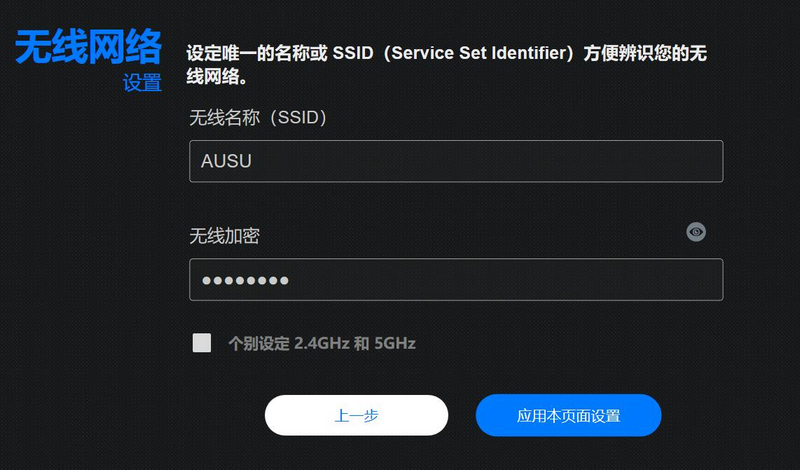Focus the 无线加密 password field
800x470 pixels.
(456, 280)
